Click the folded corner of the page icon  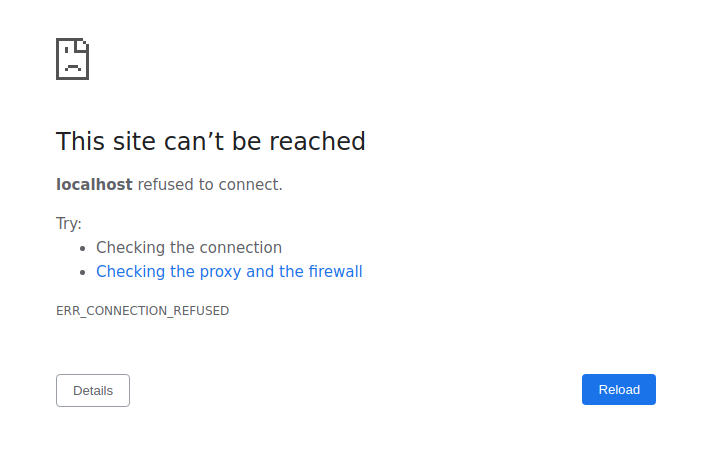tap(84, 44)
